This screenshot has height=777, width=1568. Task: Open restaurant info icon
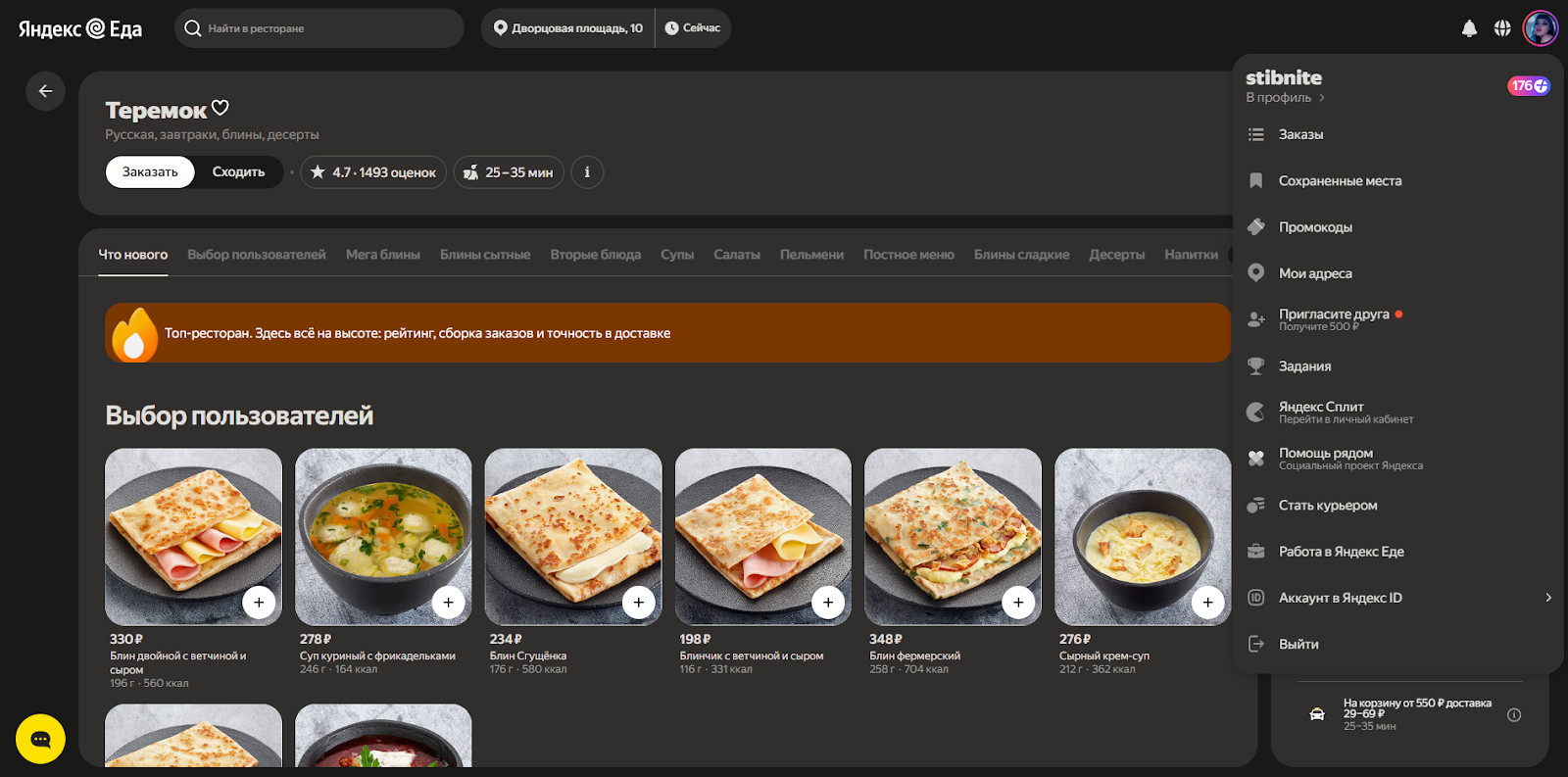tap(587, 172)
